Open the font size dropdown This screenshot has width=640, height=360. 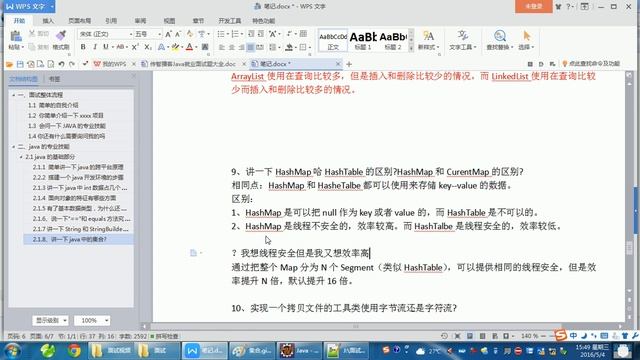pyautogui.click(x=160, y=34)
